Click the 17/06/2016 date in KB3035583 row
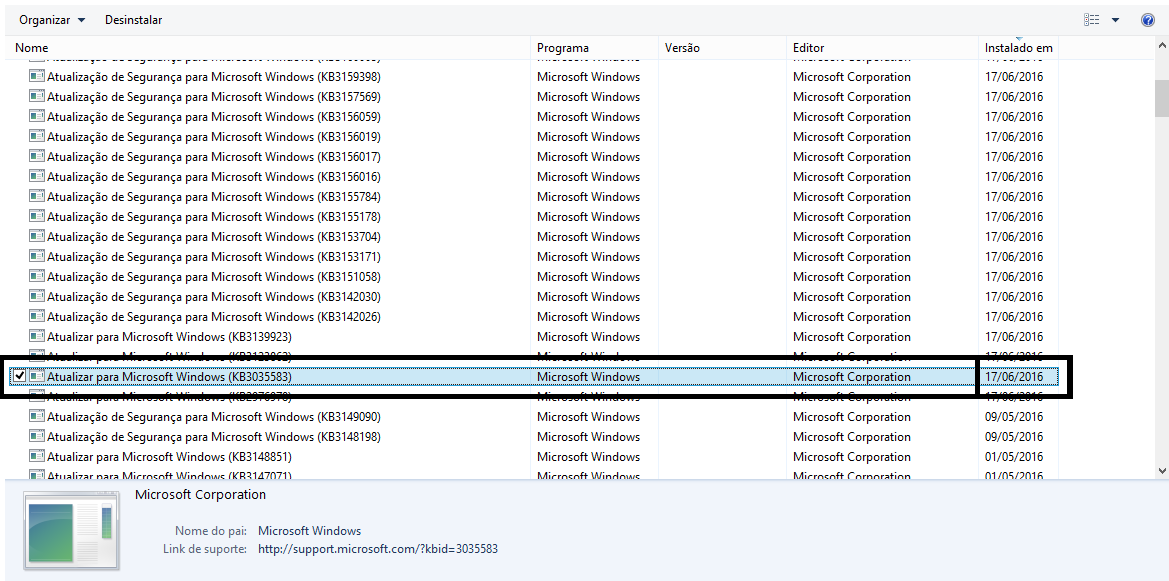This screenshot has width=1169, height=581. pos(1014,377)
